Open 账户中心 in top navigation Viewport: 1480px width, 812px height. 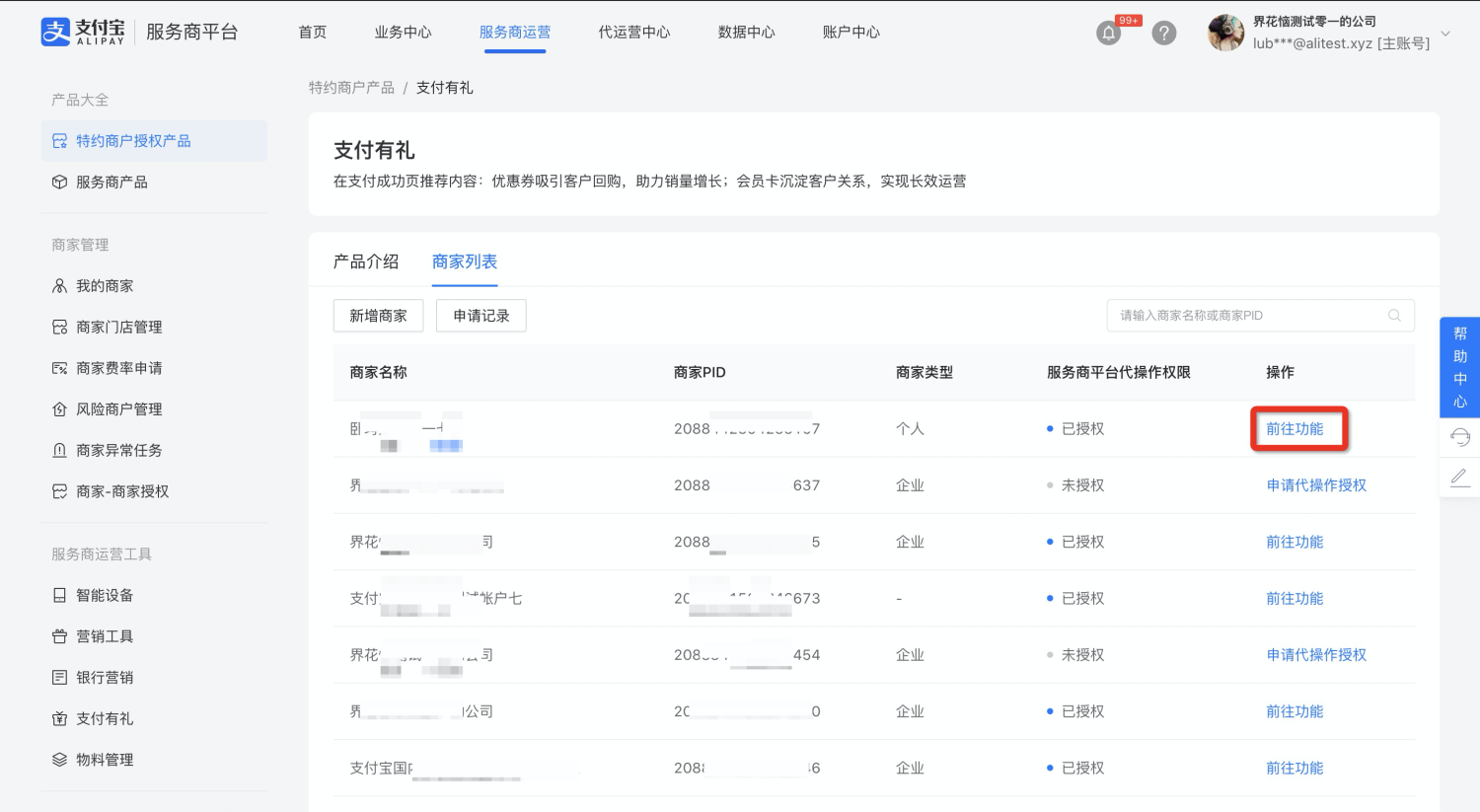click(851, 33)
